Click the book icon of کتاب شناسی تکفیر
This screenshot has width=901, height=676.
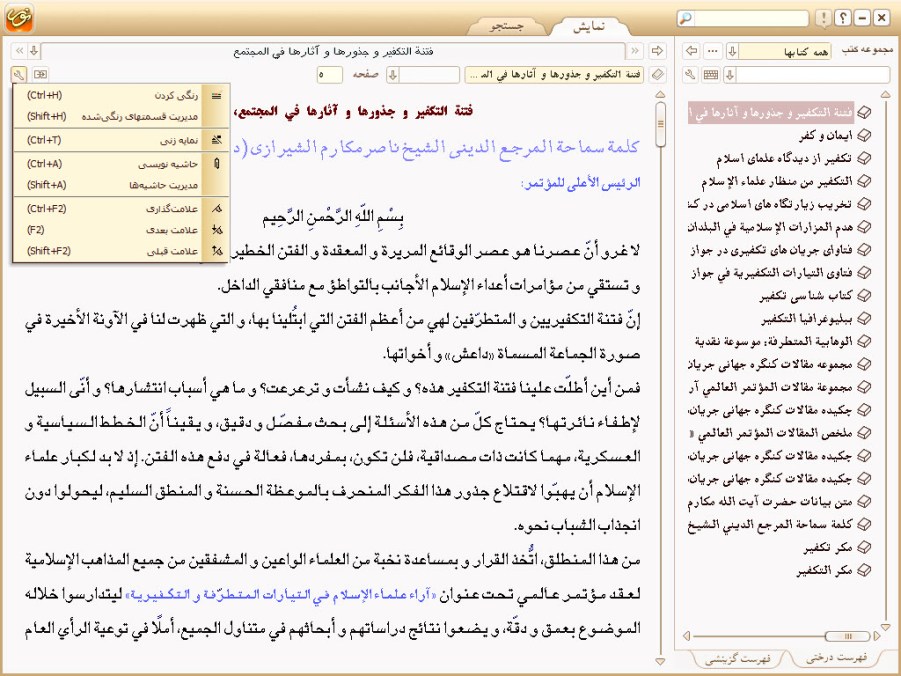[x=864, y=296]
